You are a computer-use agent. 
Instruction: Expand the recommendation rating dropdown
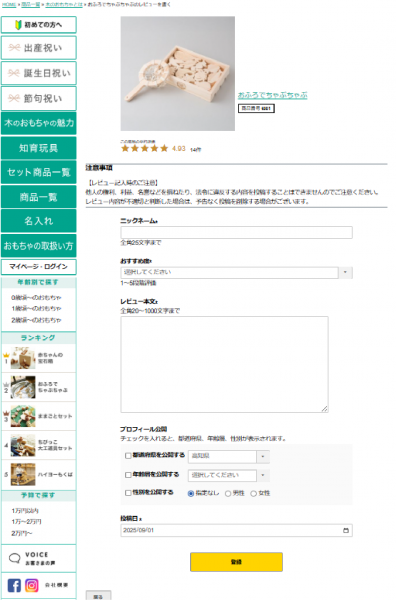[236, 272]
